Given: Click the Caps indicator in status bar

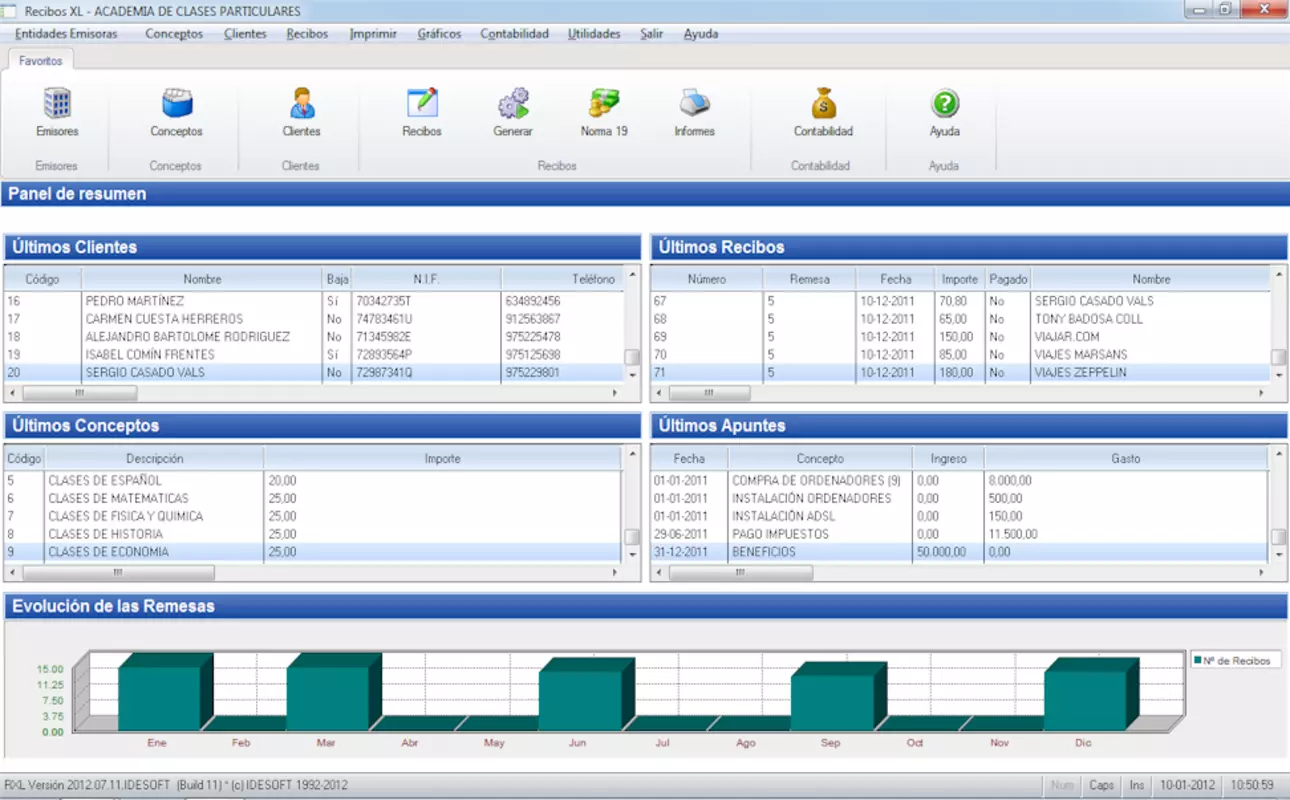Looking at the screenshot, I should pos(1102,786).
